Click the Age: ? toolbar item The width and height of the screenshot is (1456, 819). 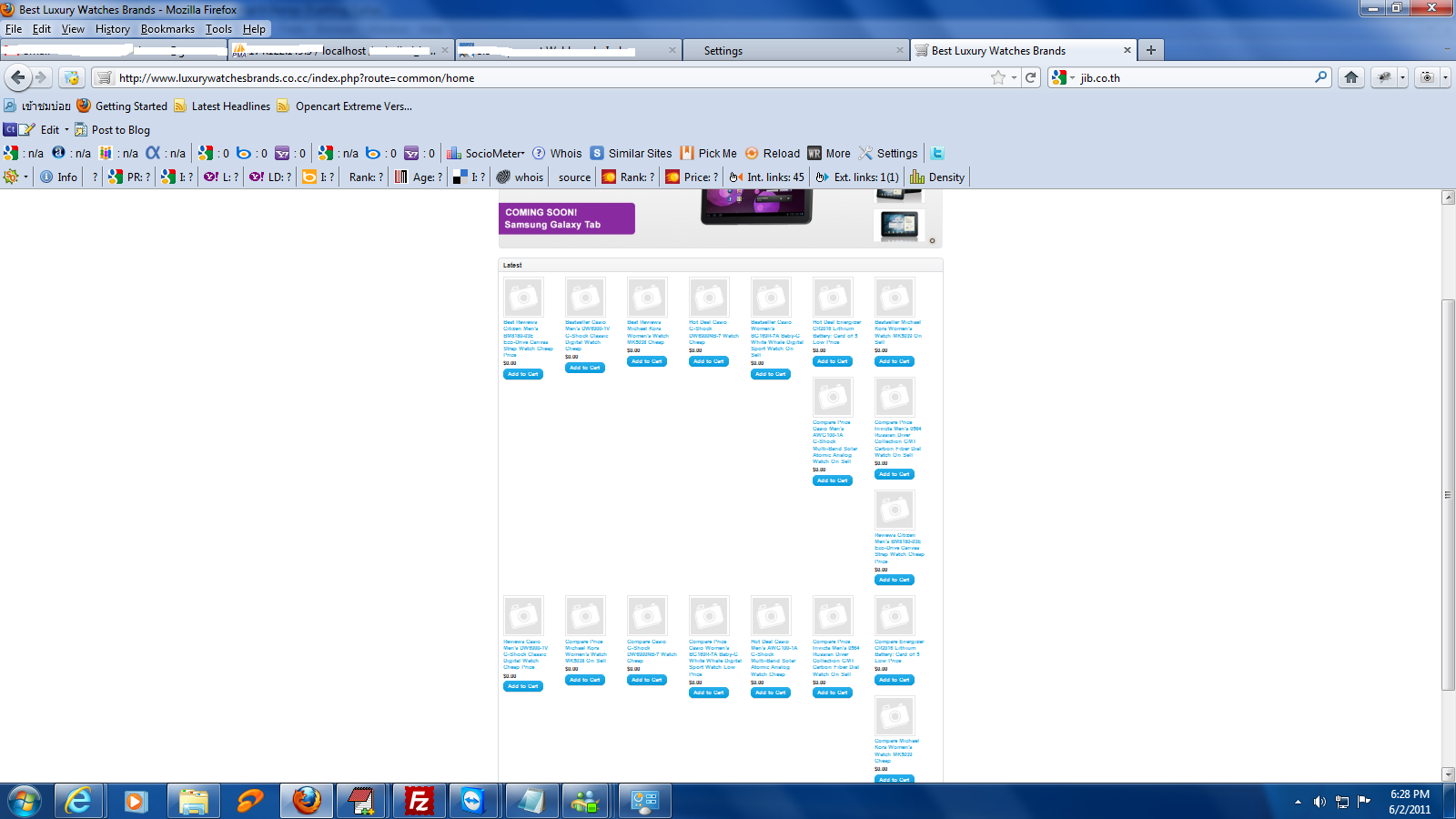tap(419, 177)
